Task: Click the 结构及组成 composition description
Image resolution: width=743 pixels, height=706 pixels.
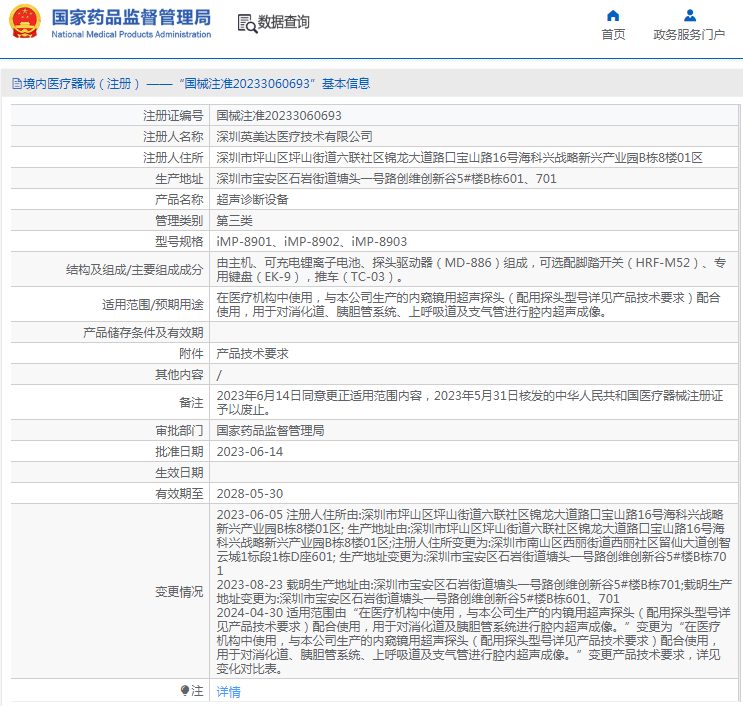Action: [471, 270]
